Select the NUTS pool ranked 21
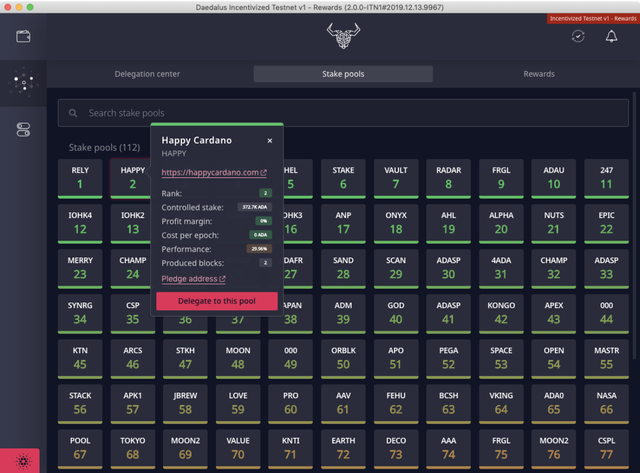This screenshot has width=640, height=473. click(554, 224)
